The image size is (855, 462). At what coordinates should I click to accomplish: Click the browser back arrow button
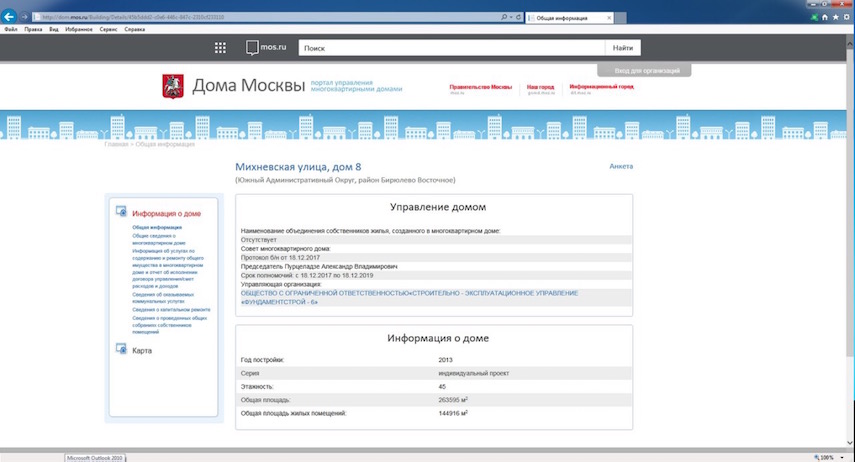tap(10, 18)
